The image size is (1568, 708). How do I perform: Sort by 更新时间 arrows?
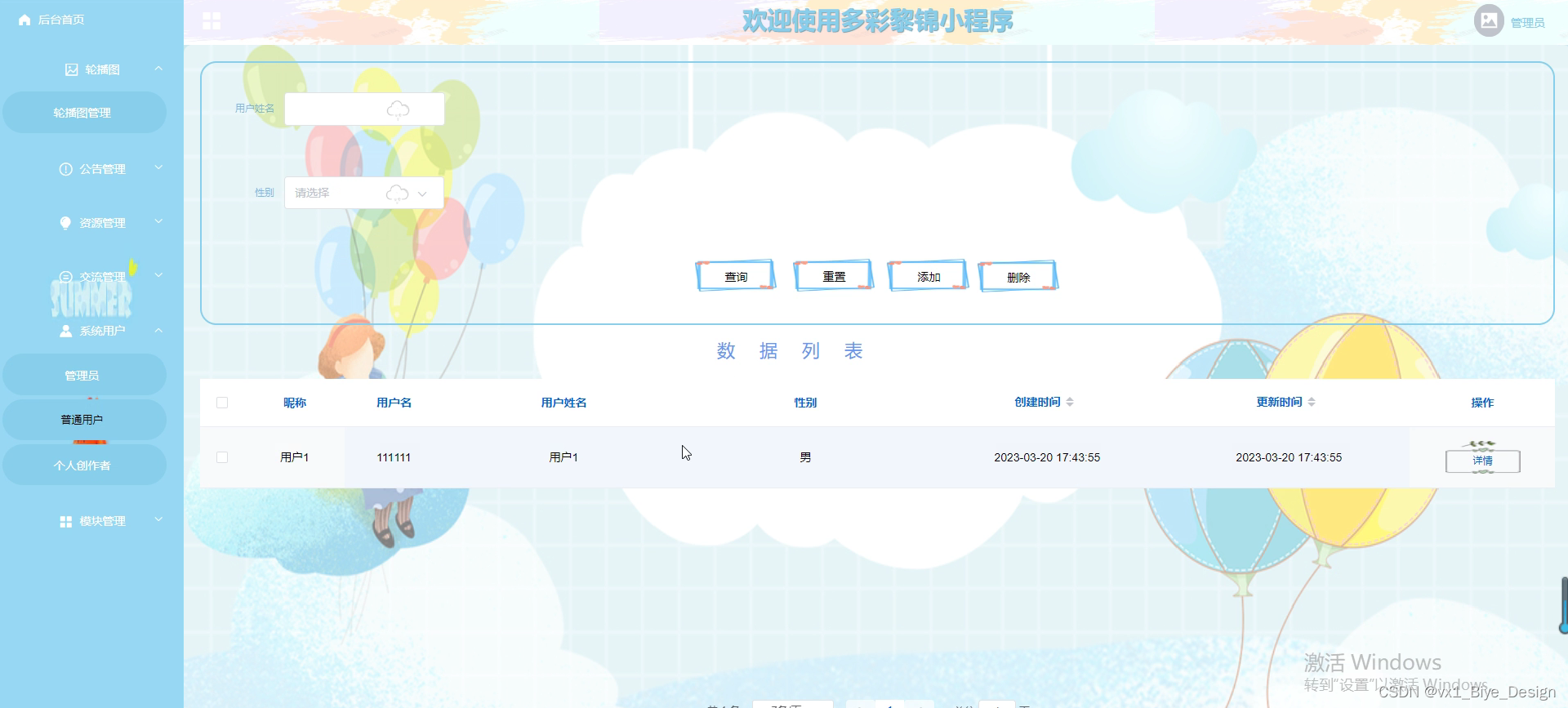point(1312,402)
